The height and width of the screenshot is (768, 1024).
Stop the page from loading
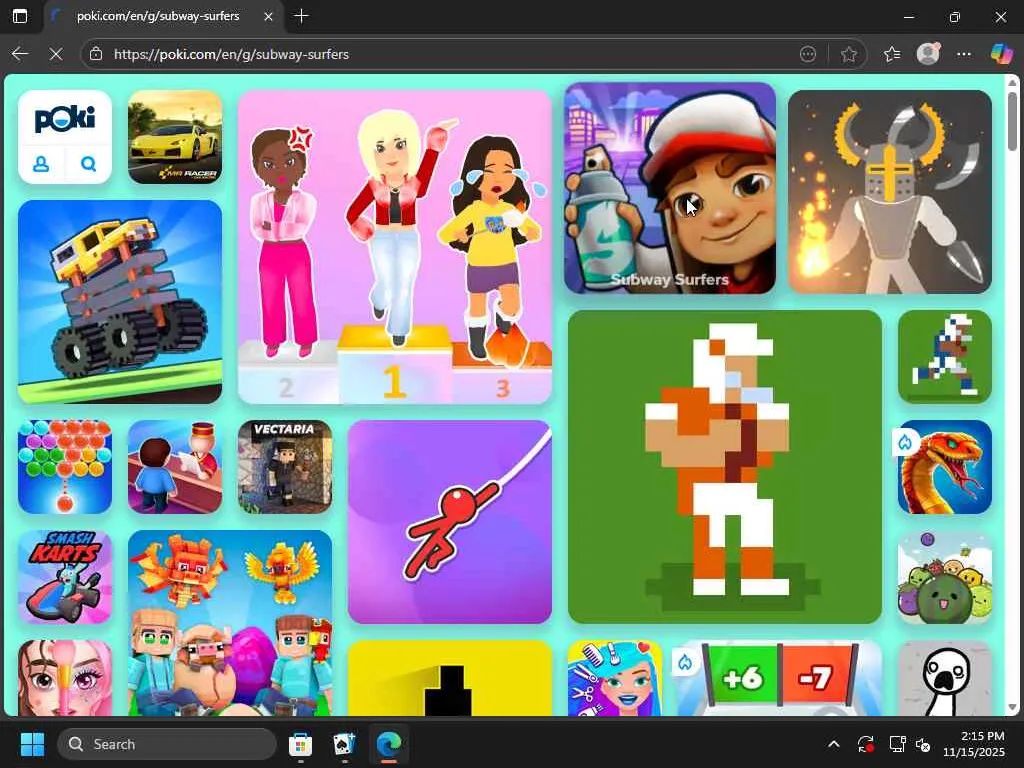(56, 54)
